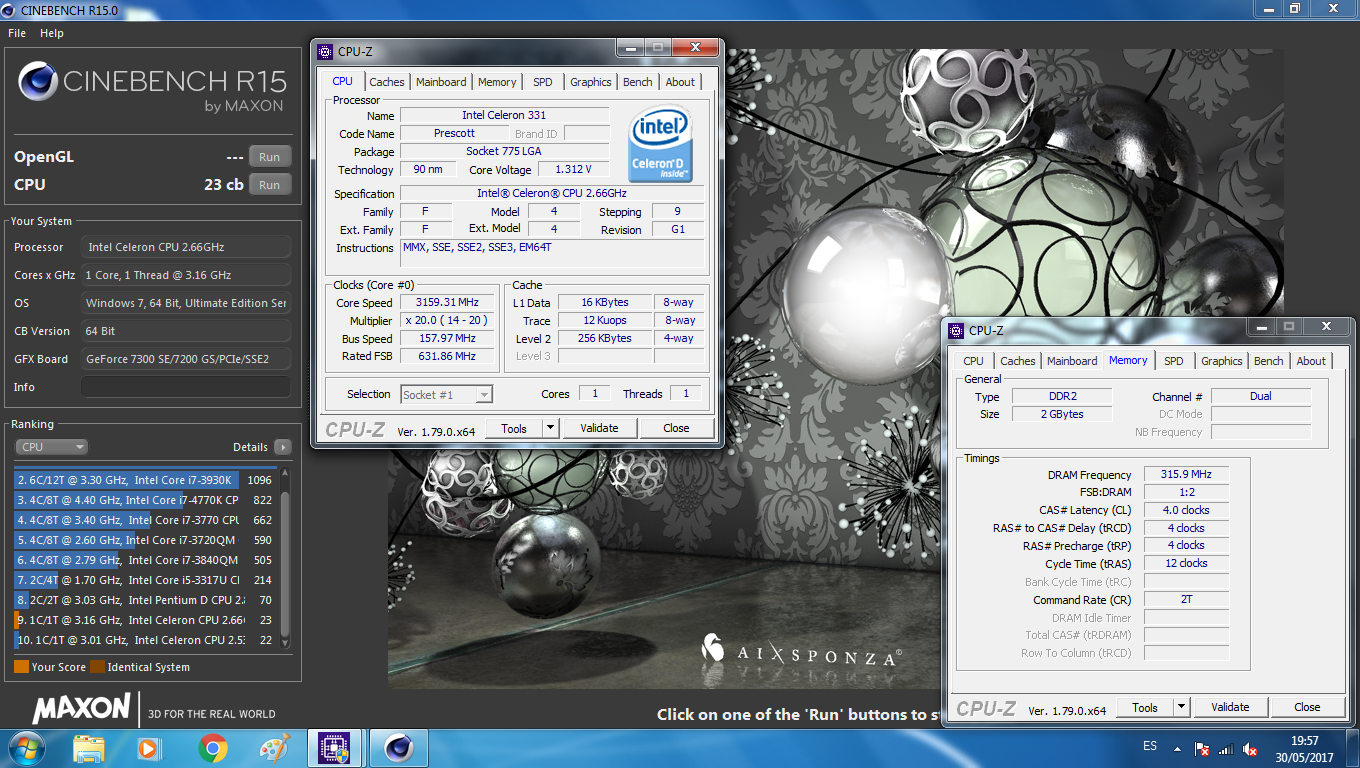Click the network signal tray icon
Screen dimensions: 1360x768
1228,749
